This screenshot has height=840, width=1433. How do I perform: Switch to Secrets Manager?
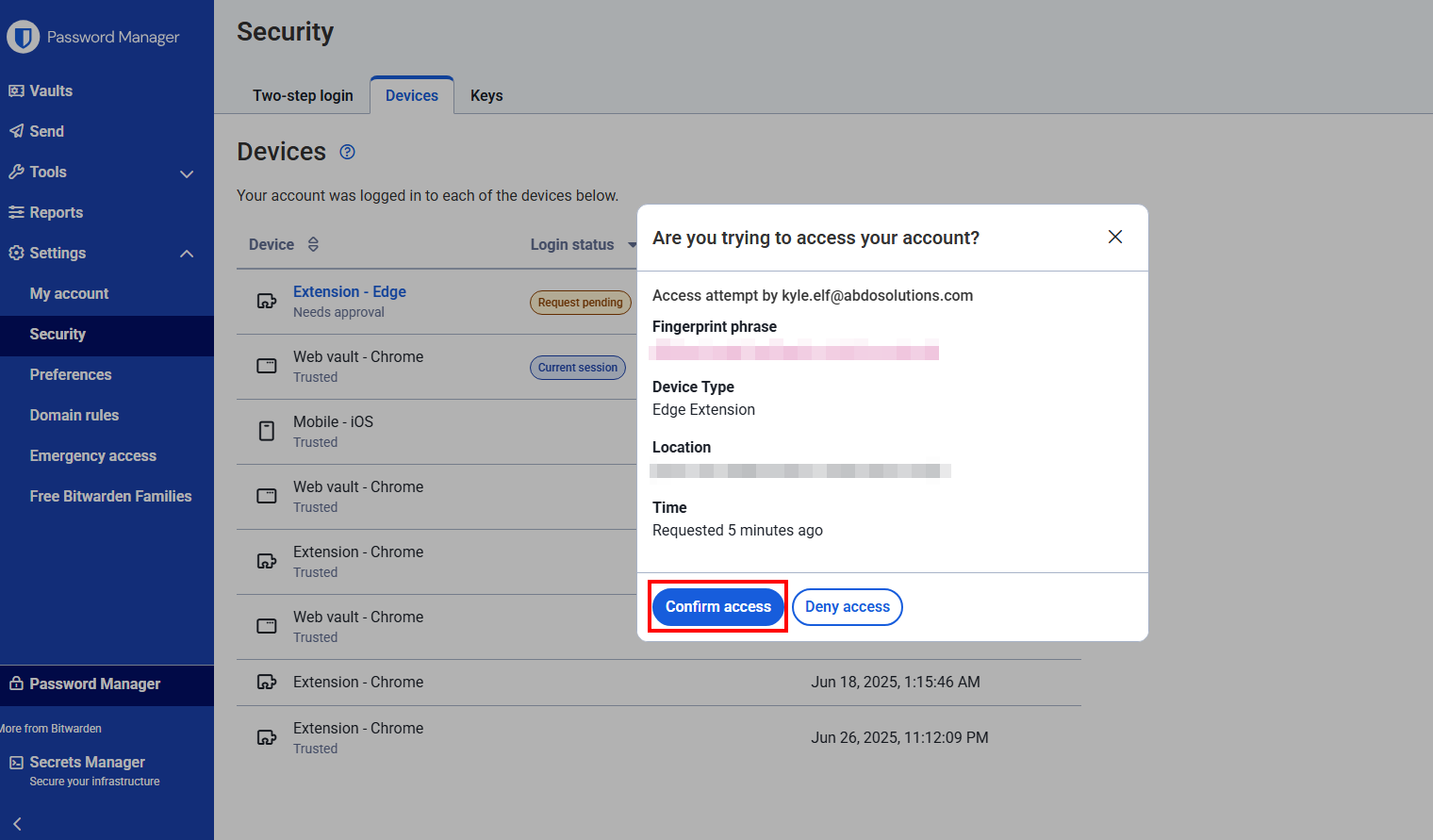[x=87, y=762]
